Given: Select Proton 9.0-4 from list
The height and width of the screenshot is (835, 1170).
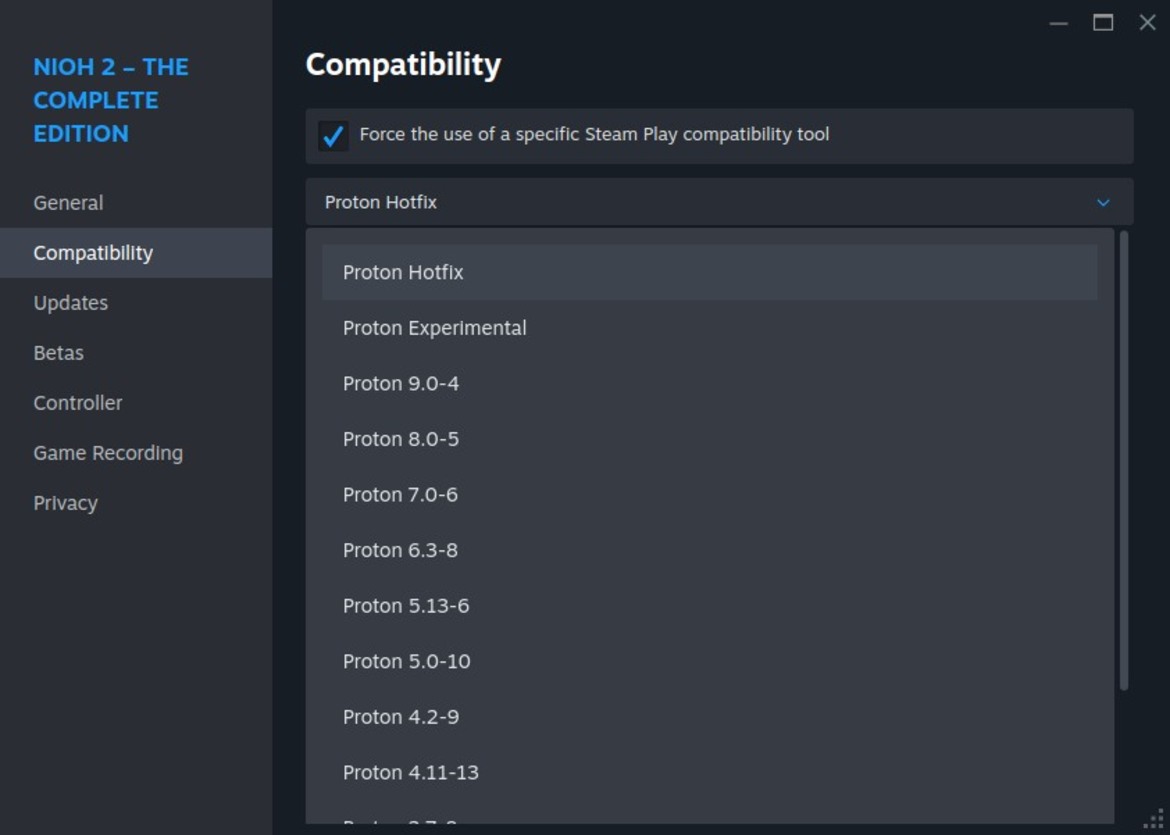Looking at the screenshot, I should [x=400, y=384].
